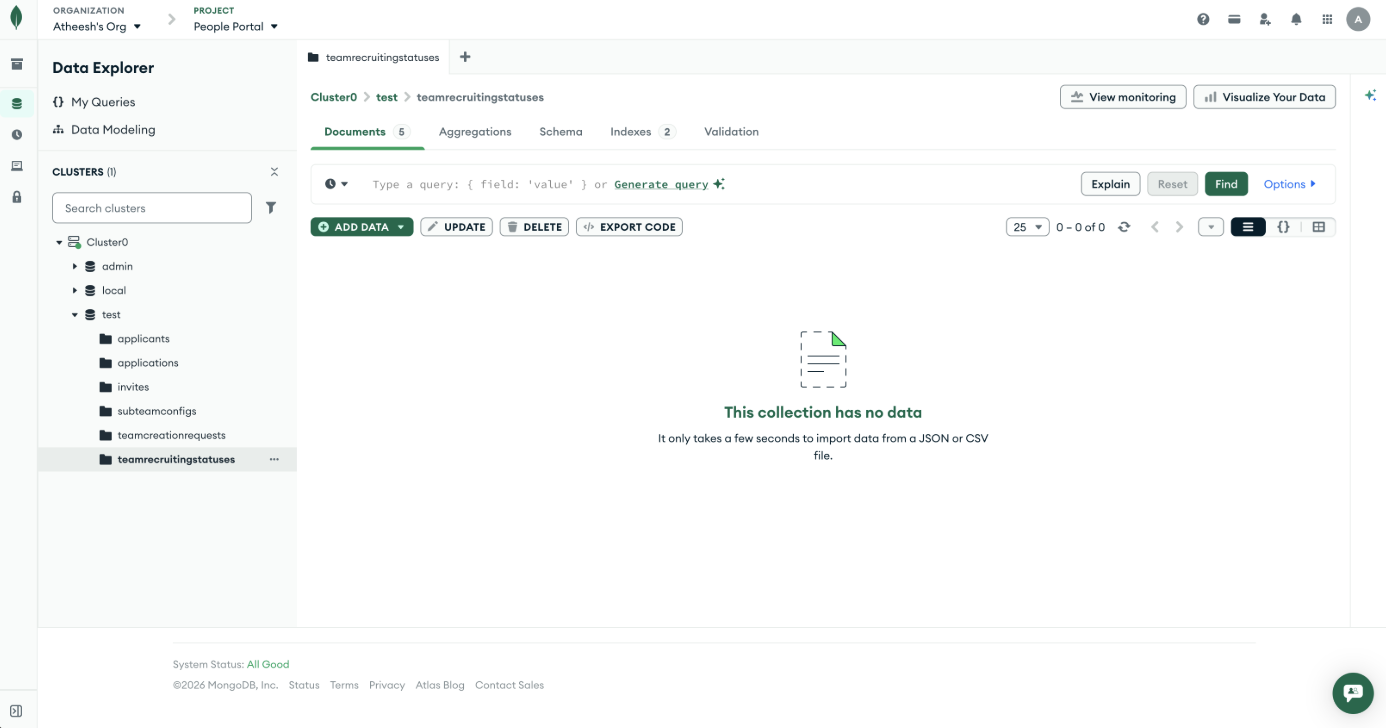
Task: Open the Help menu icon
Action: pyautogui.click(x=1203, y=18)
